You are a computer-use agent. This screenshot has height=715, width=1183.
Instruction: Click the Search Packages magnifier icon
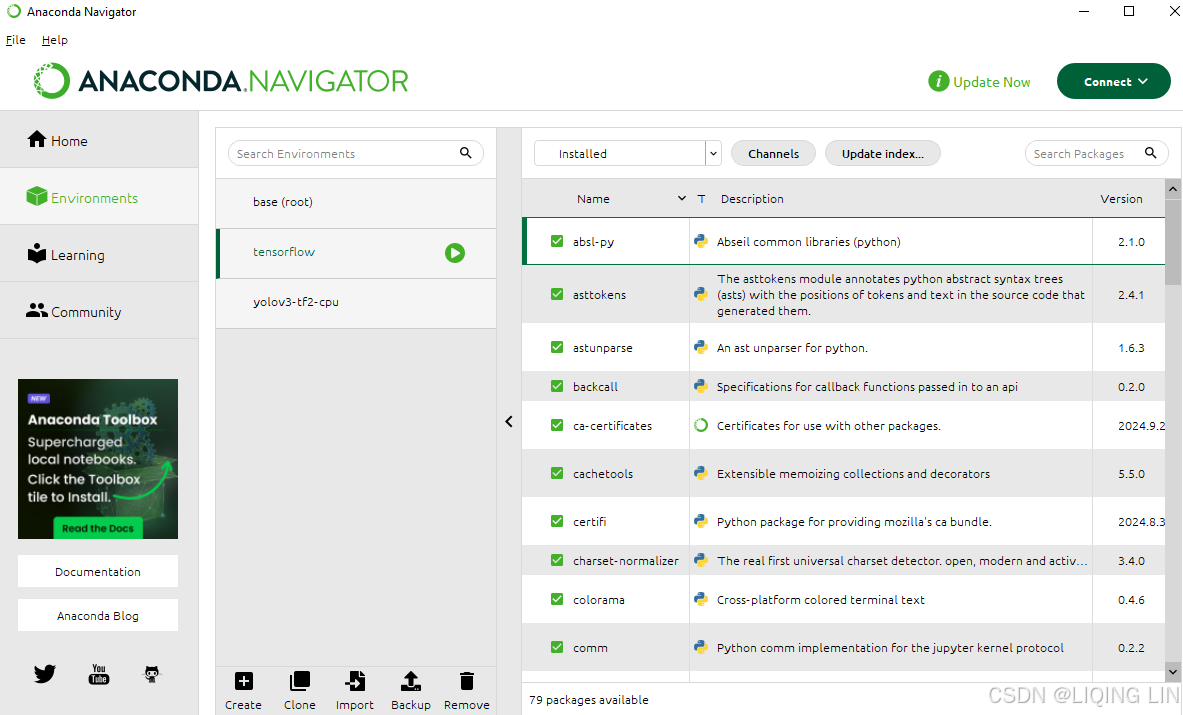coord(1151,153)
